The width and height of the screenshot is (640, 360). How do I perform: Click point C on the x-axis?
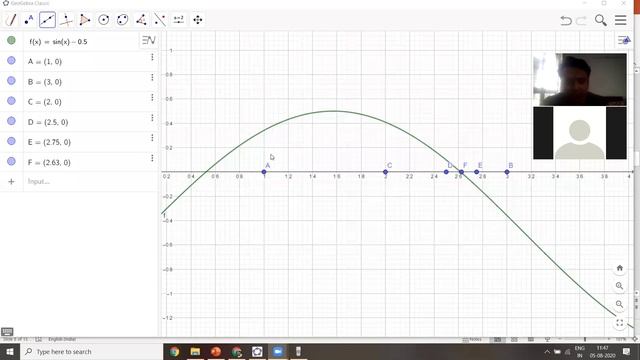coord(385,172)
